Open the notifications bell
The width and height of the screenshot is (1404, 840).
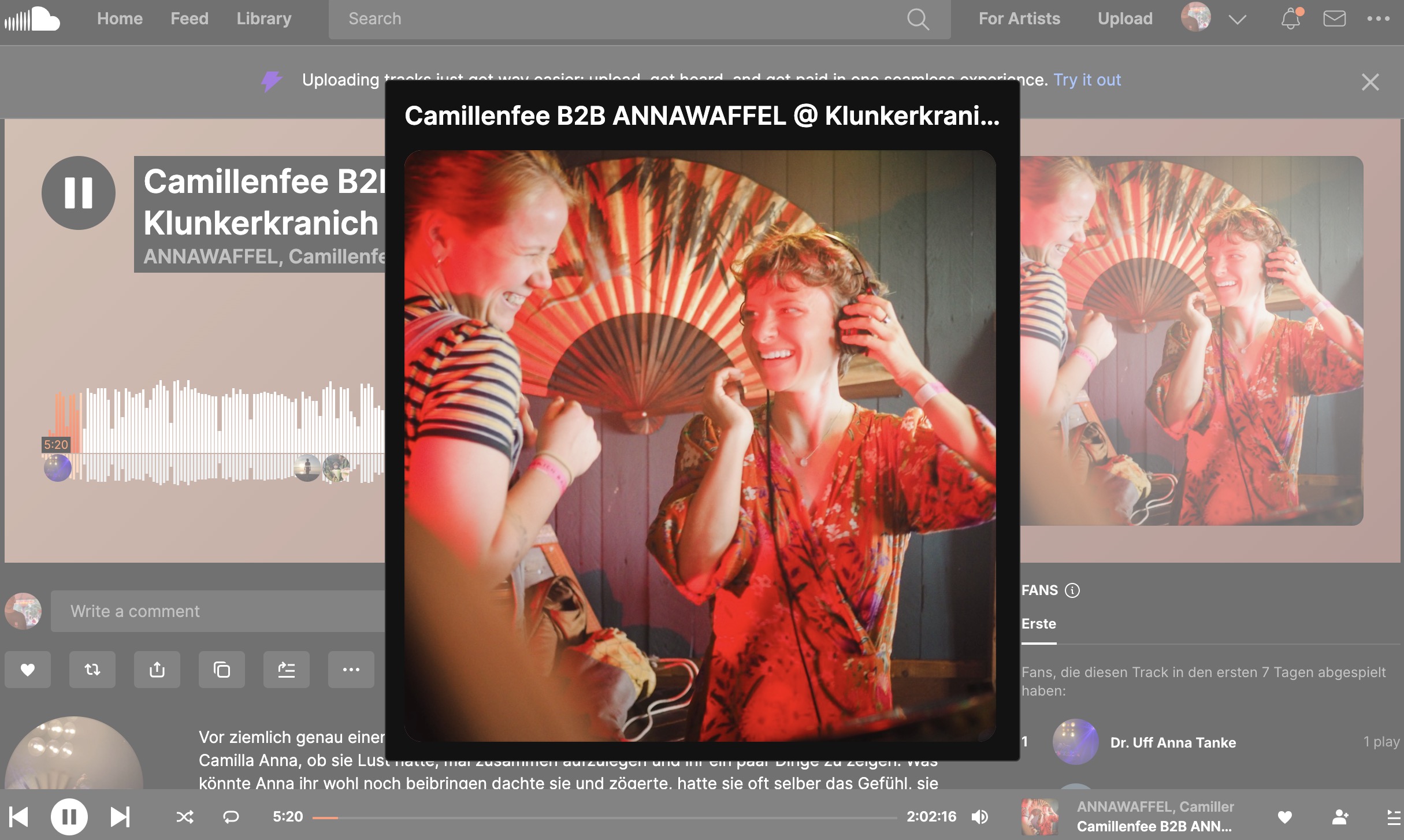point(1290,18)
